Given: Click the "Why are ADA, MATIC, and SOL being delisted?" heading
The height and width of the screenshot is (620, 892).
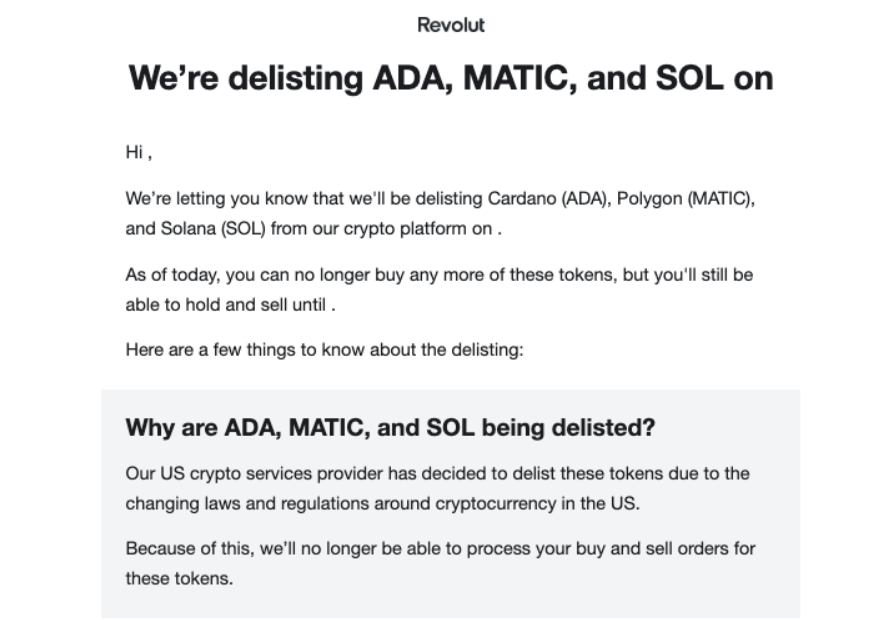Looking at the screenshot, I should [390, 428].
